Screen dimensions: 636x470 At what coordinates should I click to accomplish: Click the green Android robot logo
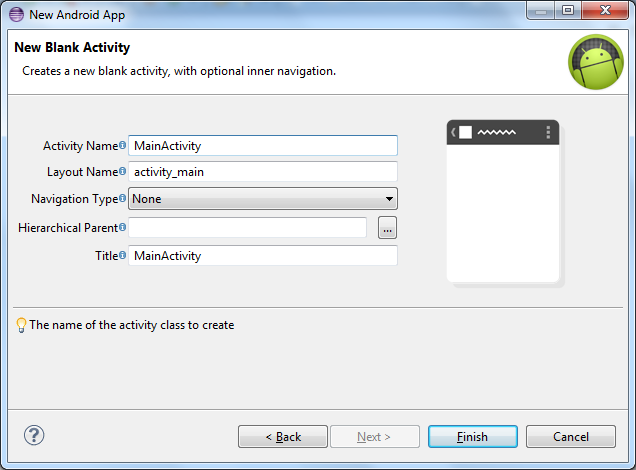click(595, 62)
